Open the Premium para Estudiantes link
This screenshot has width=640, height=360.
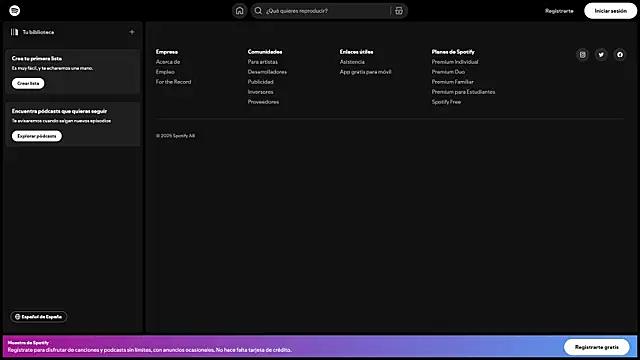tap(463, 92)
